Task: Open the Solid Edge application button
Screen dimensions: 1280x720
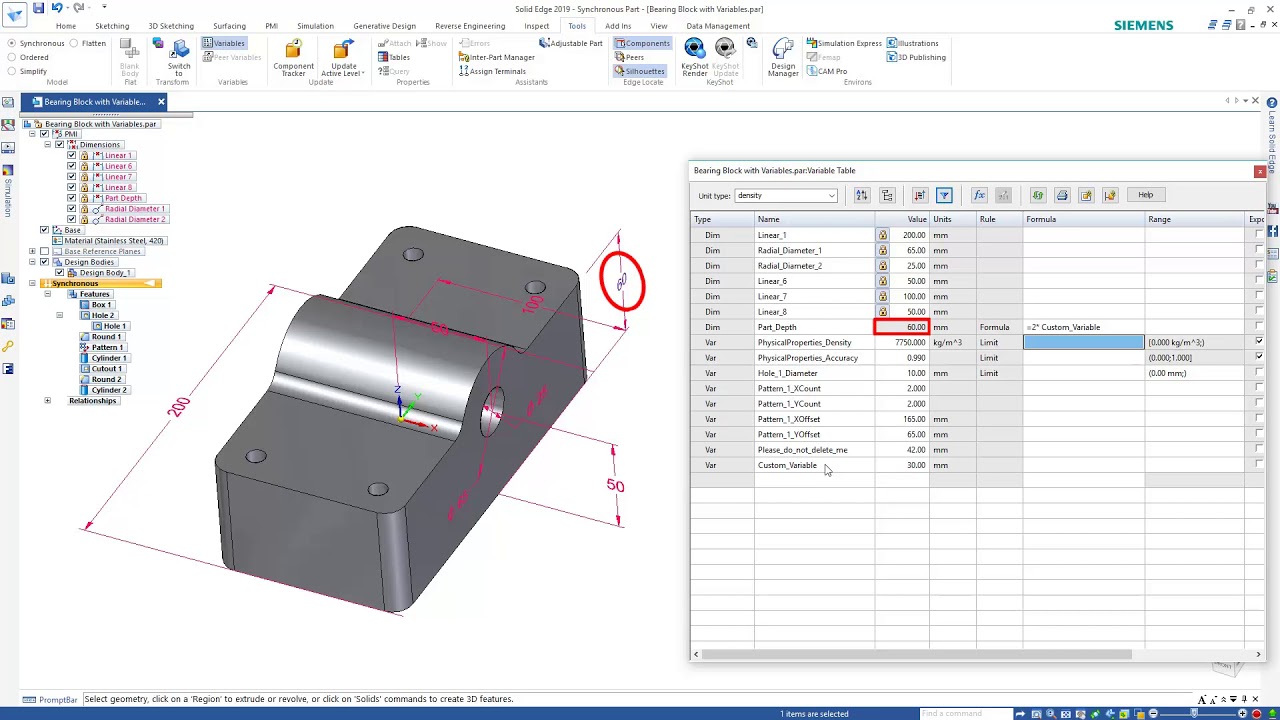Action: click(x=13, y=14)
